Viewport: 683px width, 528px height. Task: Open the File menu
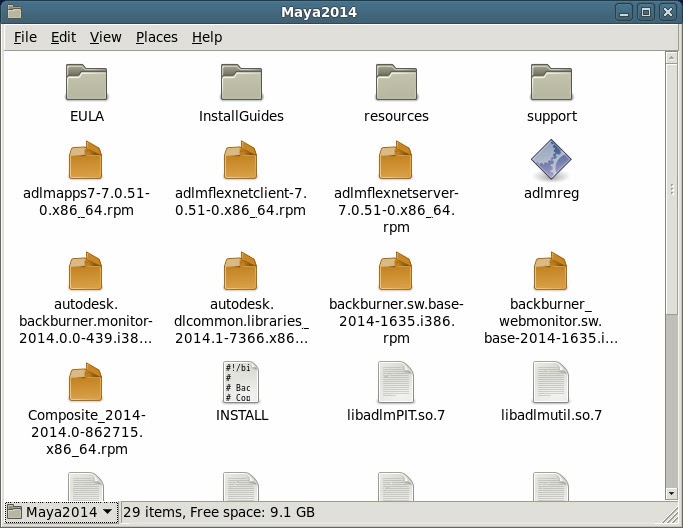pyautogui.click(x=25, y=37)
